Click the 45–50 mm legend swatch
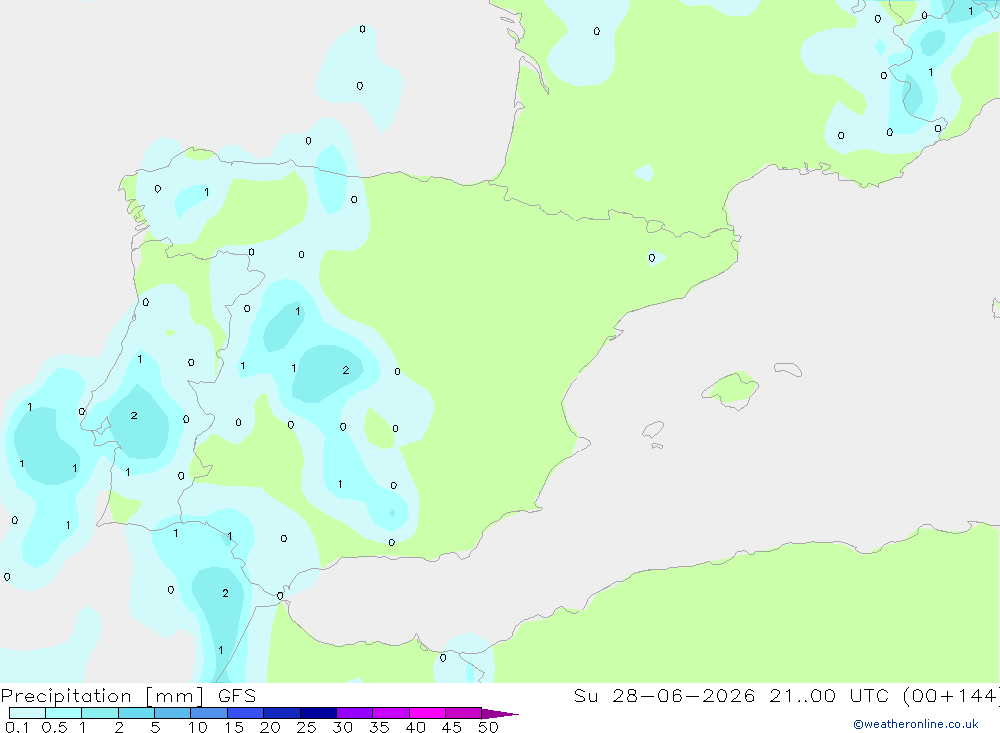The image size is (1000, 733). (x=463, y=713)
